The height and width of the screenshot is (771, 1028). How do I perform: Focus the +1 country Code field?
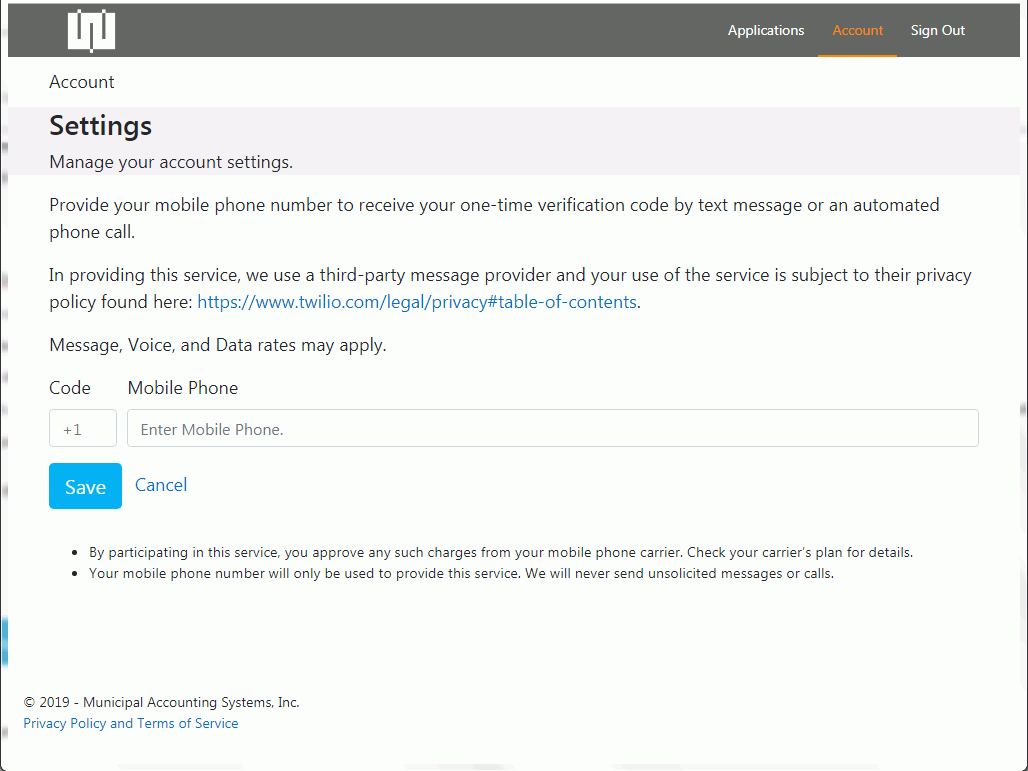[x=83, y=428]
